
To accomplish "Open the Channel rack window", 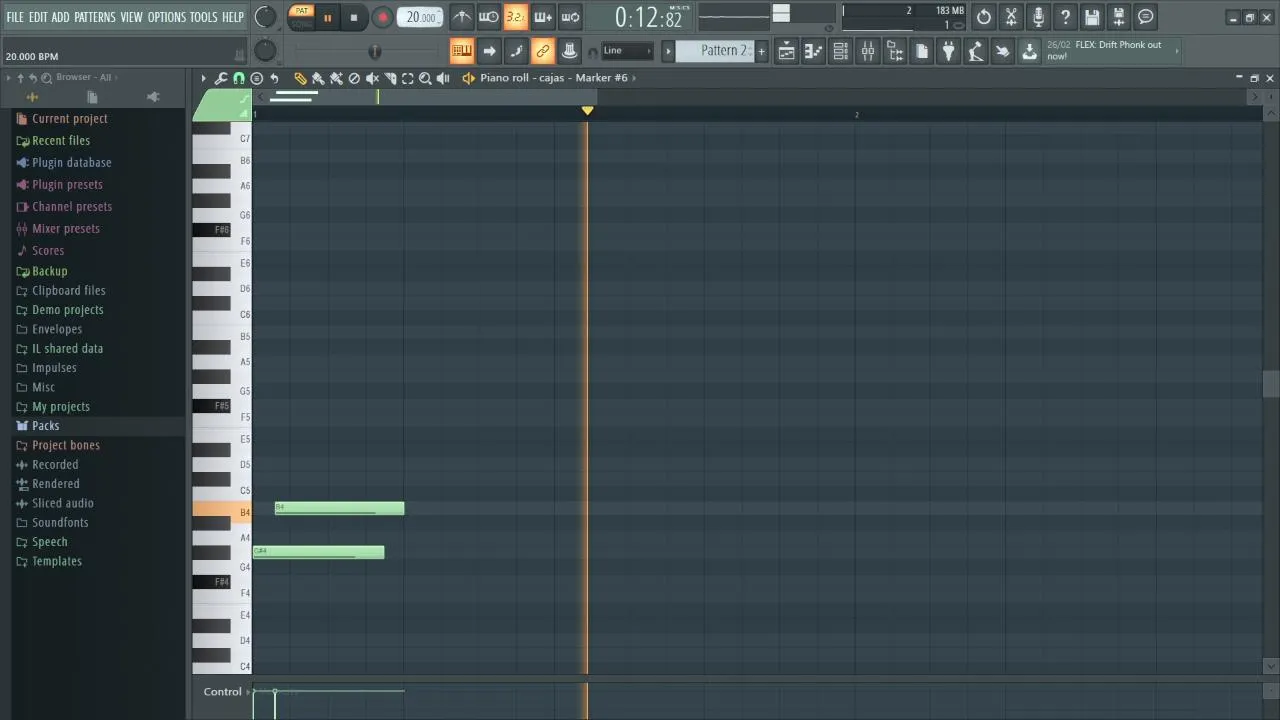I will pyautogui.click(x=841, y=51).
